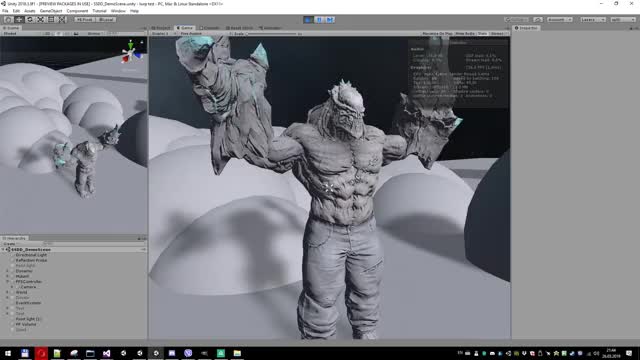Image resolution: width=640 pixels, height=360 pixels.
Task: Select the Scale tool in the toolbar
Action: [40, 20]
